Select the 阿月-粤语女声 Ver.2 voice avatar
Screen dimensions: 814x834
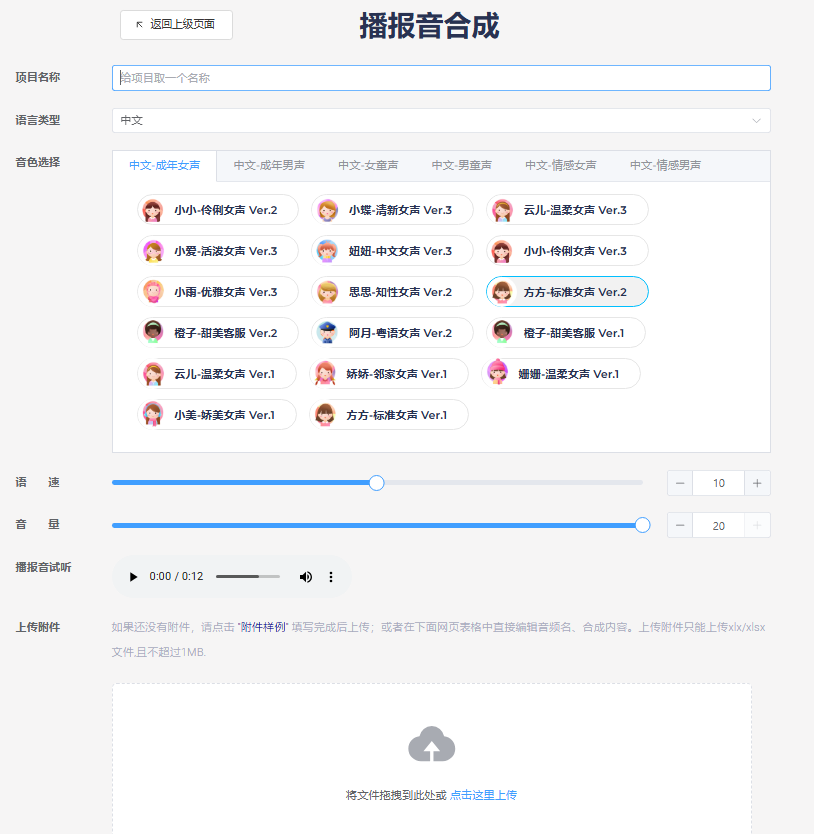click(326, 333)
